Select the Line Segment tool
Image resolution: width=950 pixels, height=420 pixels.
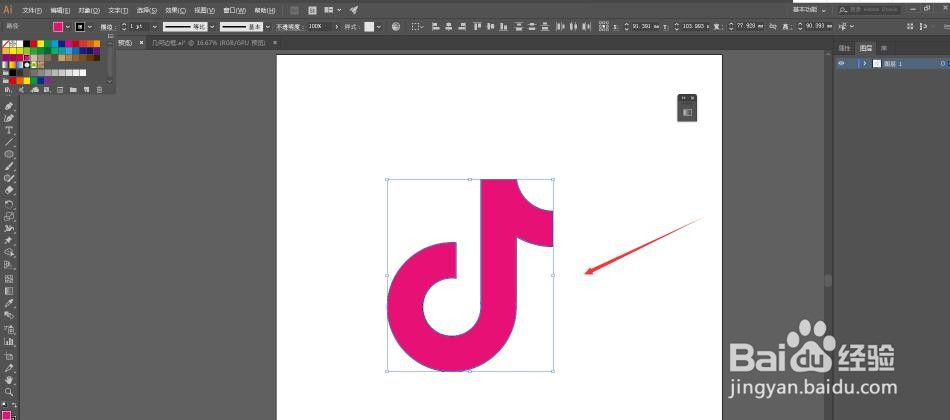[x=8, y=142]
